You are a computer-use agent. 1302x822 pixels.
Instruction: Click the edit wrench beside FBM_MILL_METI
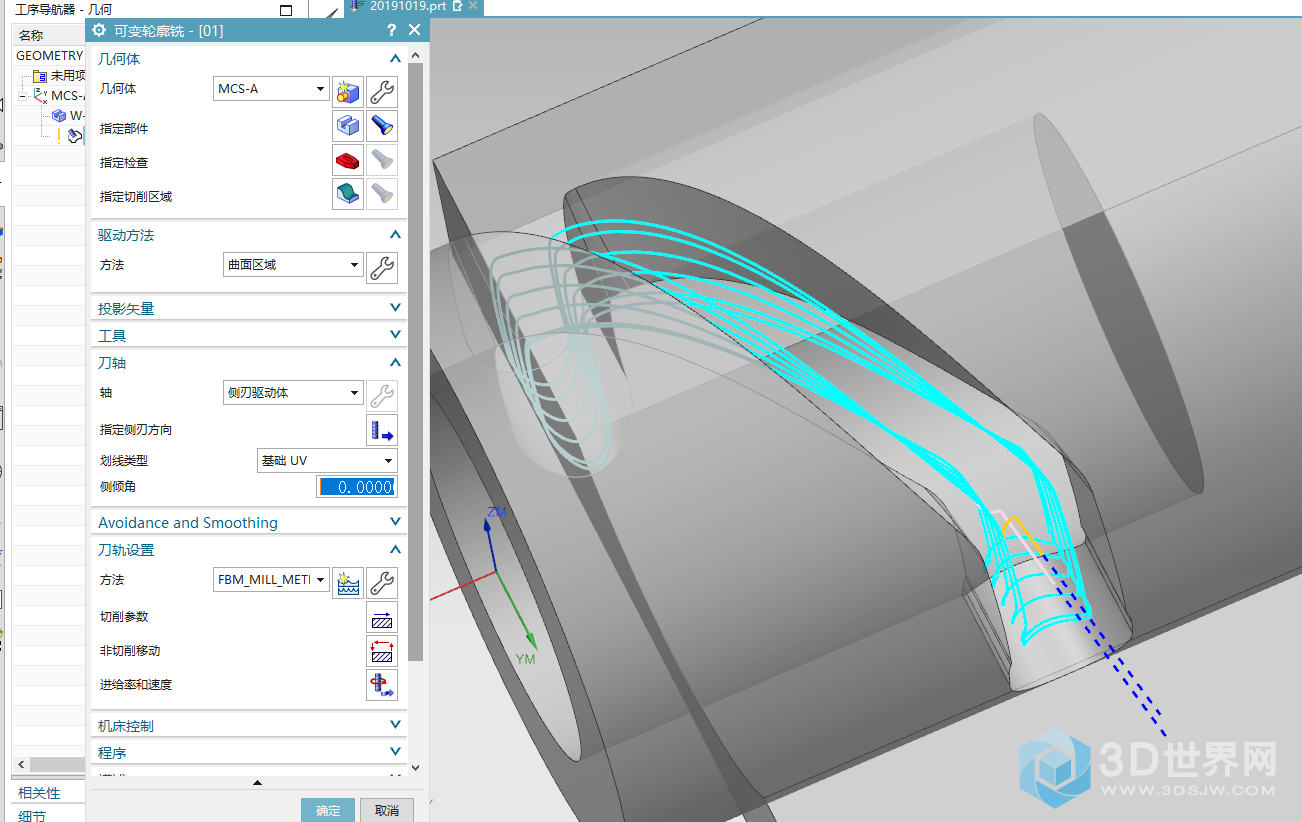pos(381,582)
